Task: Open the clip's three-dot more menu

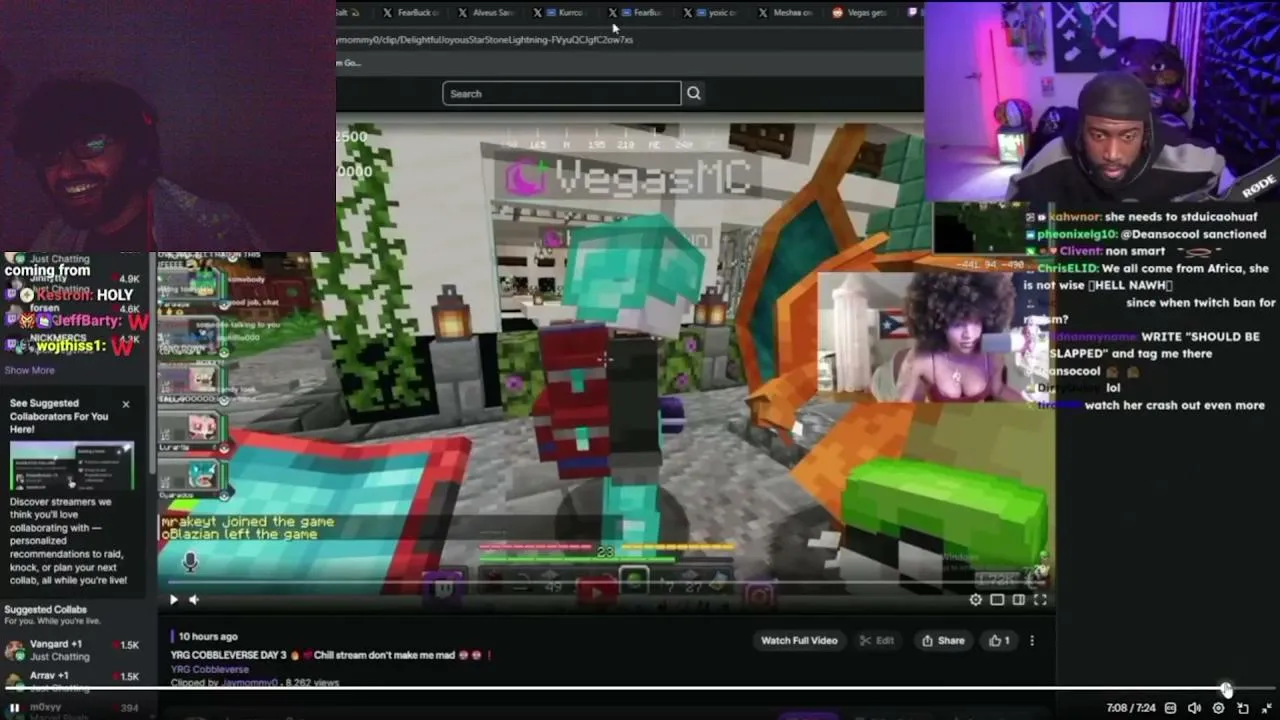Action: [1032, 641]
